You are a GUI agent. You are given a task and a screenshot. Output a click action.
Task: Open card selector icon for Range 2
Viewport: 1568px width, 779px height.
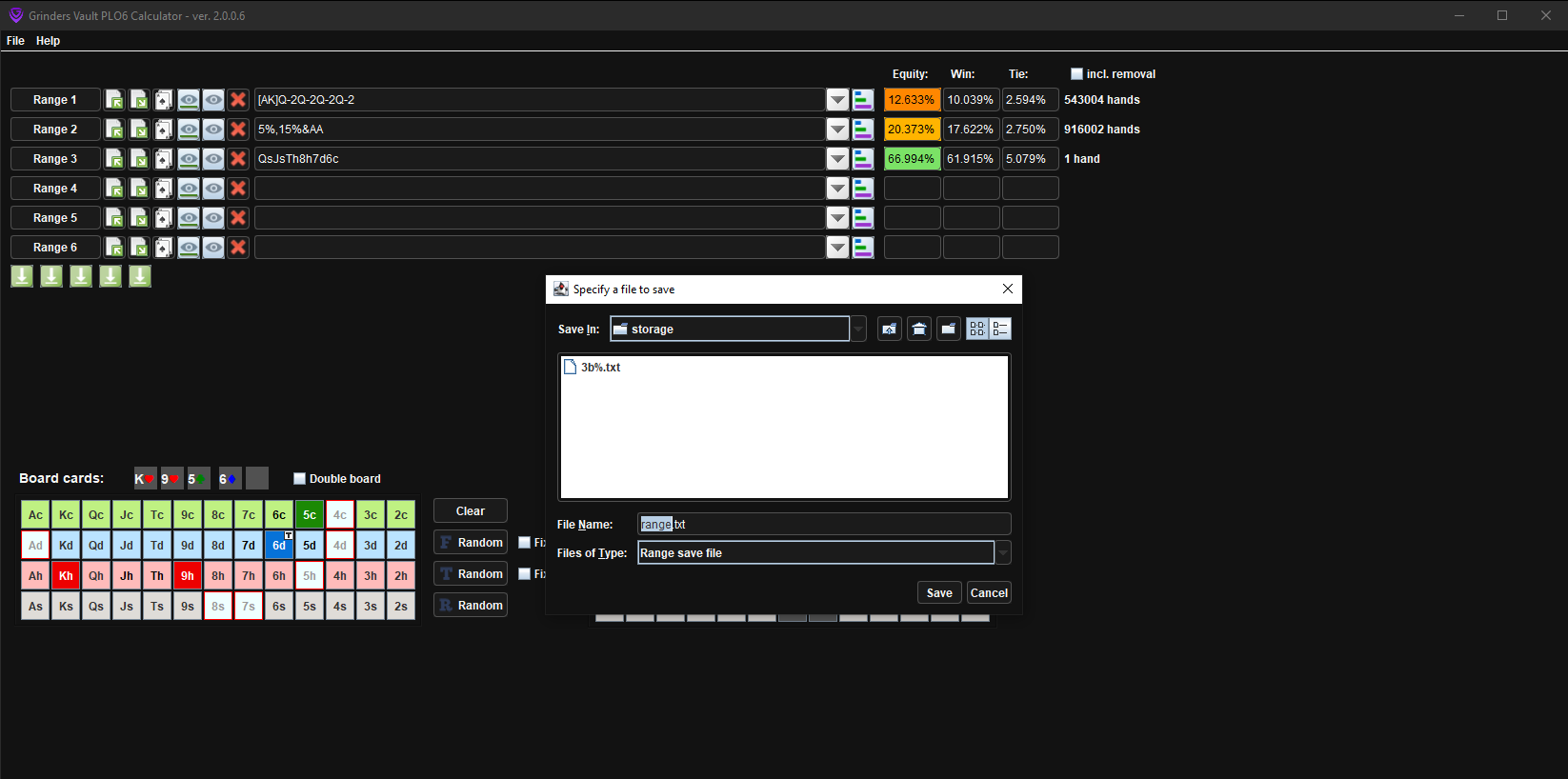click(164, 130)
